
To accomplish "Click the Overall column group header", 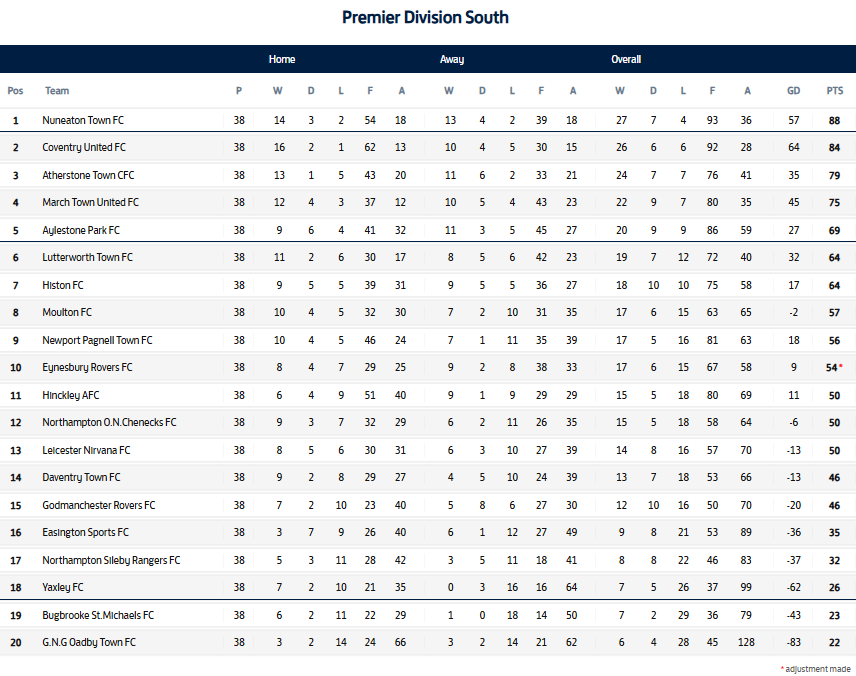I will click(x=626, y=60).
